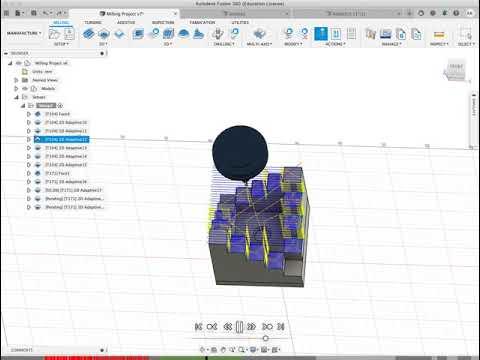480x360 pixels.
Task: Open the DRILLING group dropdown
Action: pos(224,44)
